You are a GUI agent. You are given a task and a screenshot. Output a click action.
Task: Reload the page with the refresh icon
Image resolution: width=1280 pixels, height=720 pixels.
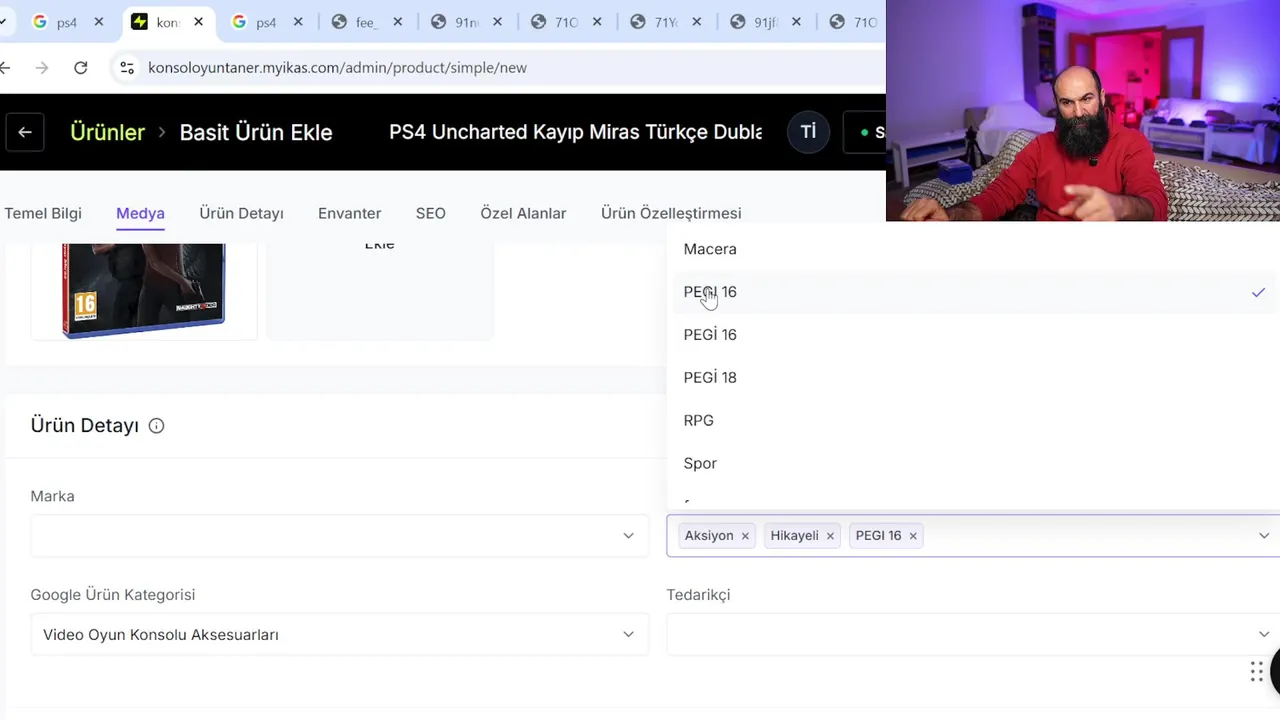pyautogui.click(x=81, y=67)
